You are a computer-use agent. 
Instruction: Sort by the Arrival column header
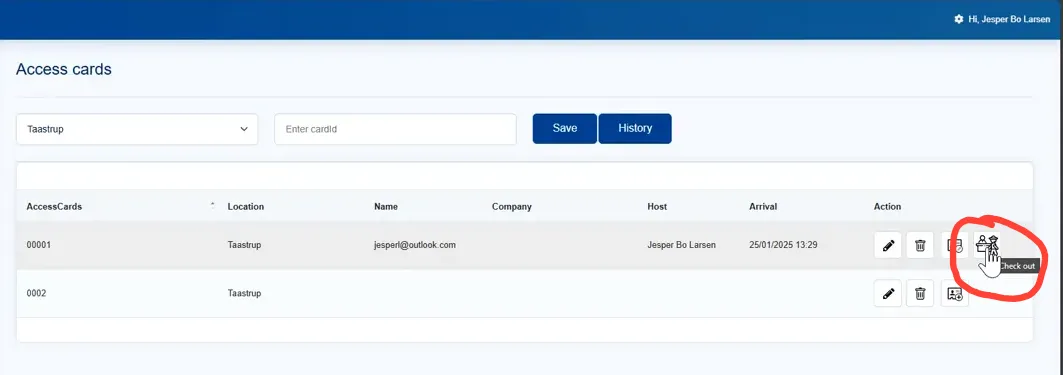coord(763,207)
